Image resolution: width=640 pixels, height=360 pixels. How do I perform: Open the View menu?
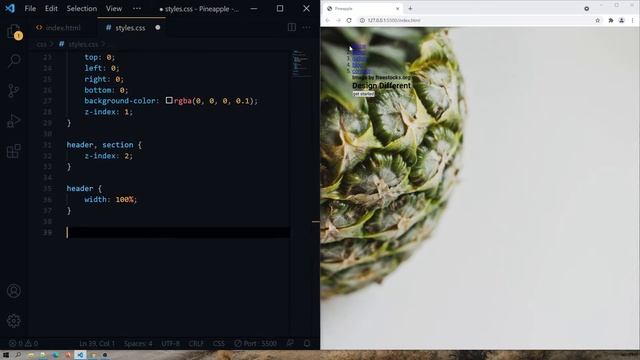[114, 9]
